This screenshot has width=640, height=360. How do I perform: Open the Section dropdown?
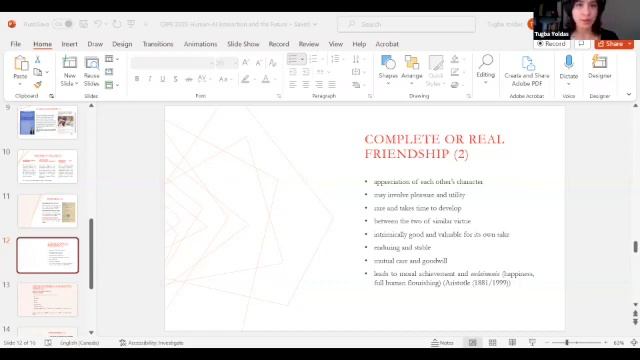(111, 85)
